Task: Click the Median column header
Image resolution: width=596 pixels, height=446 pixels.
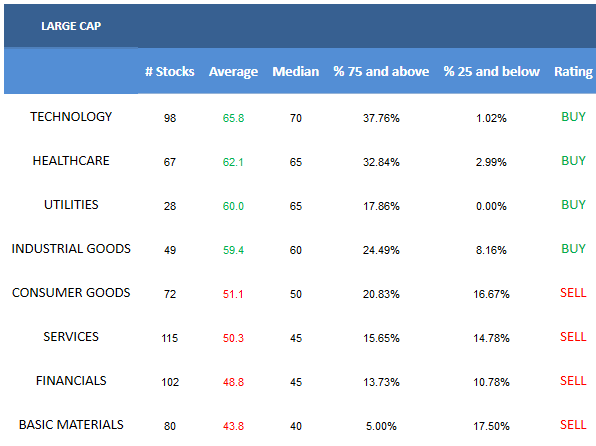Action: [296, 71]
